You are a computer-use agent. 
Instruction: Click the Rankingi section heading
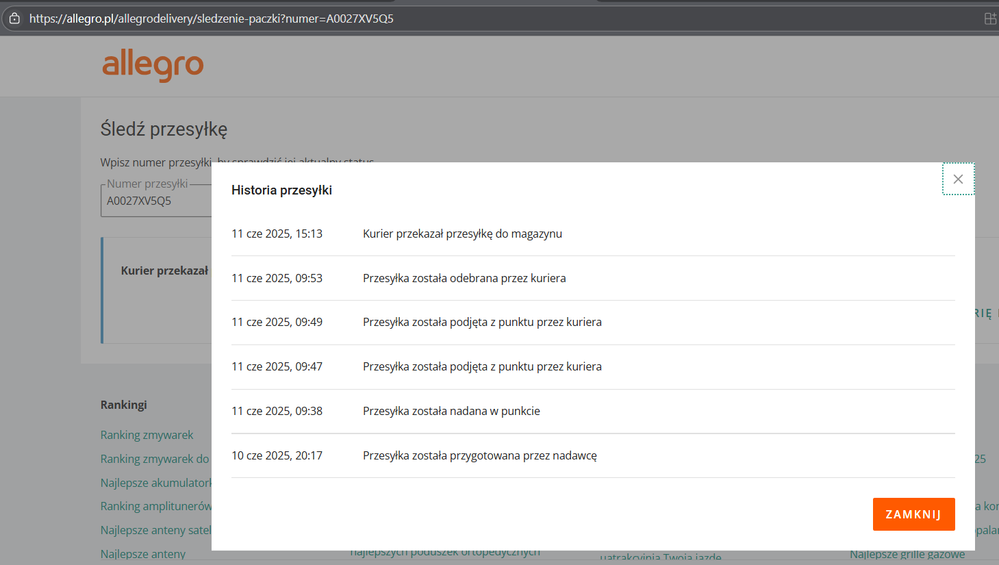pyautogui.click(x=124, y=405)
